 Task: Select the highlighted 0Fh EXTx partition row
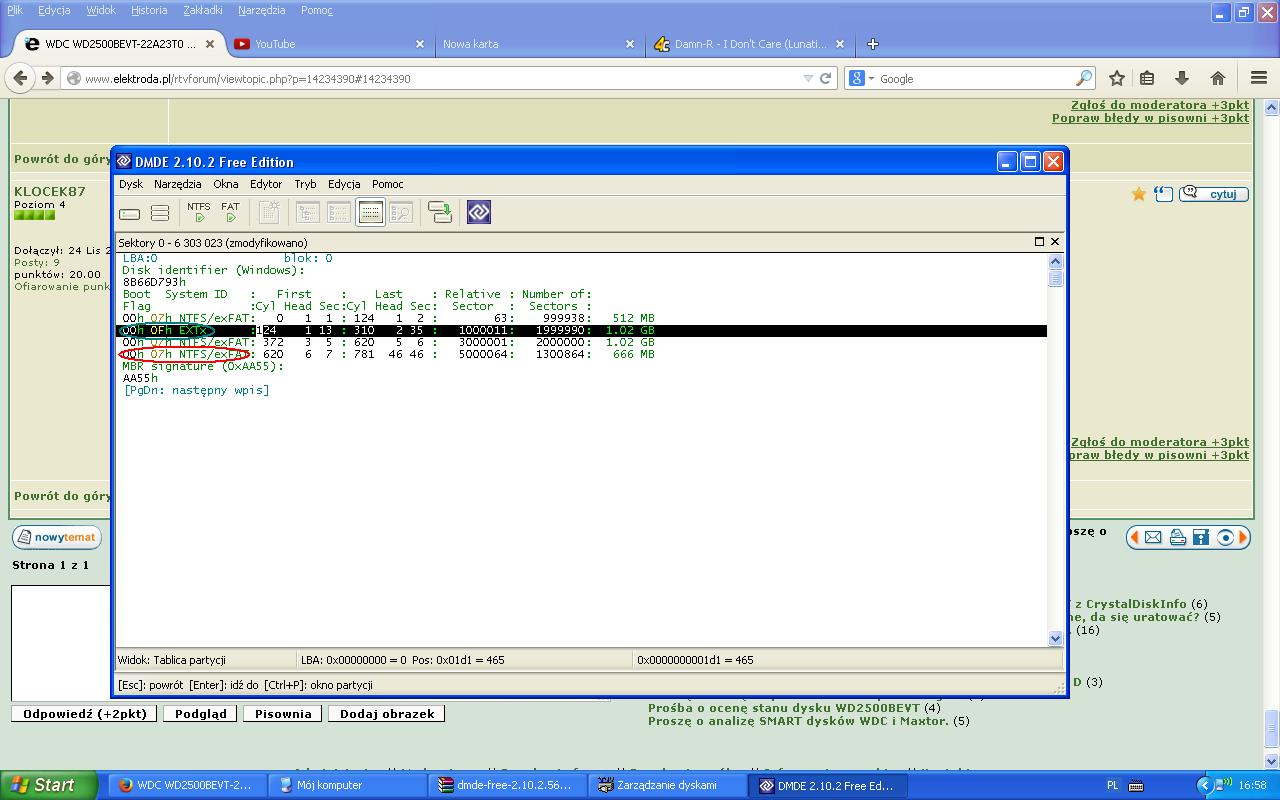click(x=582, y=330)
